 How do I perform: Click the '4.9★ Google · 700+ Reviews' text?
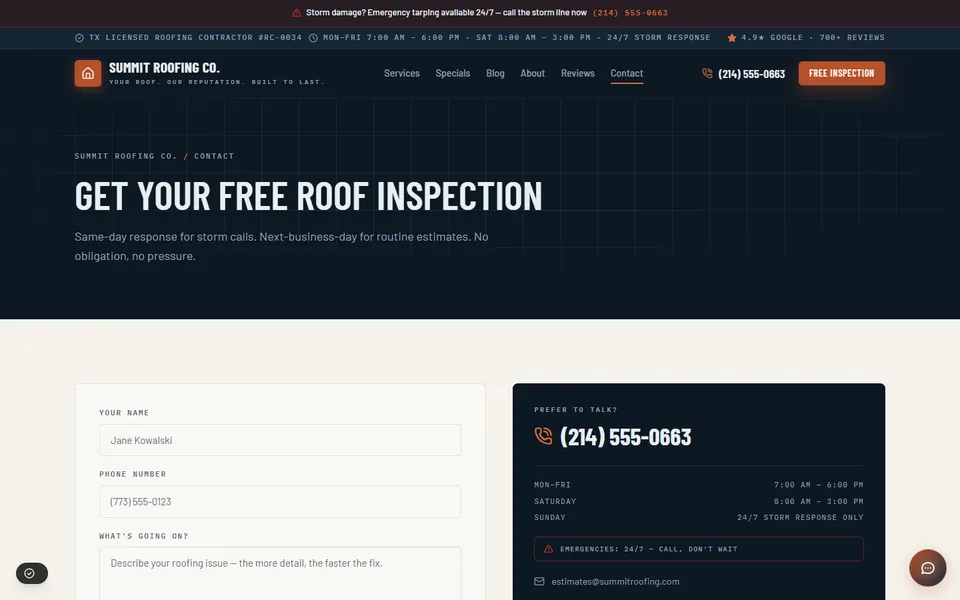(x=812, y=38)
